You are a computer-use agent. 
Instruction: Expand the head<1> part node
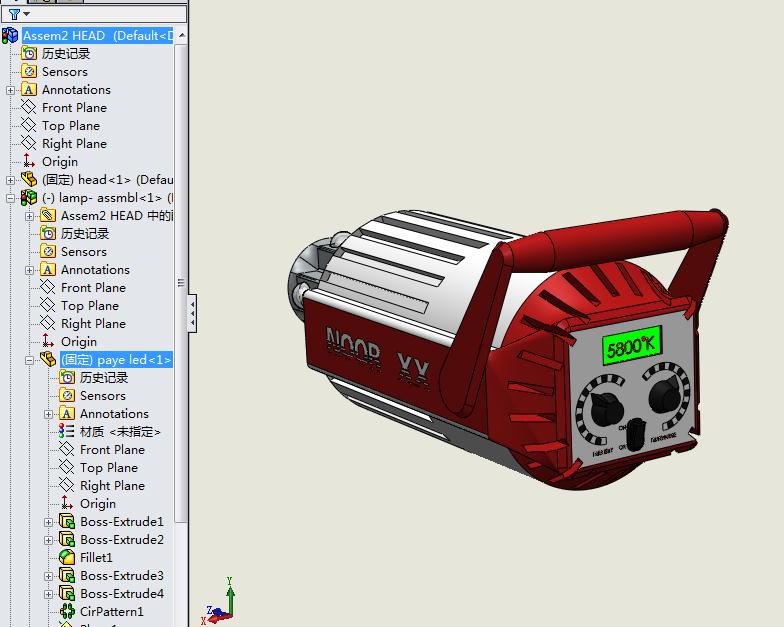tap(11, 180)
